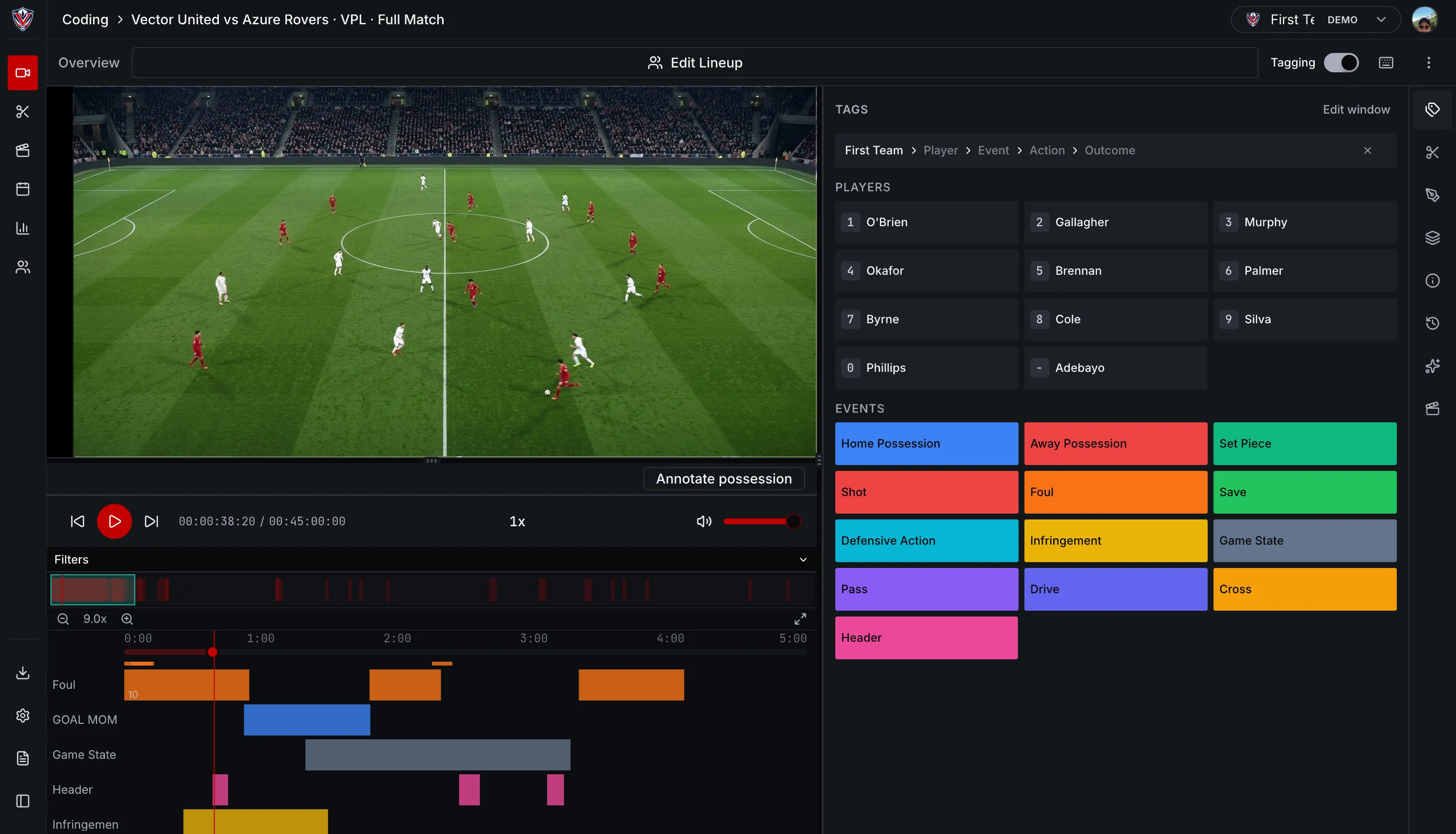Viewport: 1456px width, 834px height.
Task: Select the scissors icon in right rail
Action: 1433,152
